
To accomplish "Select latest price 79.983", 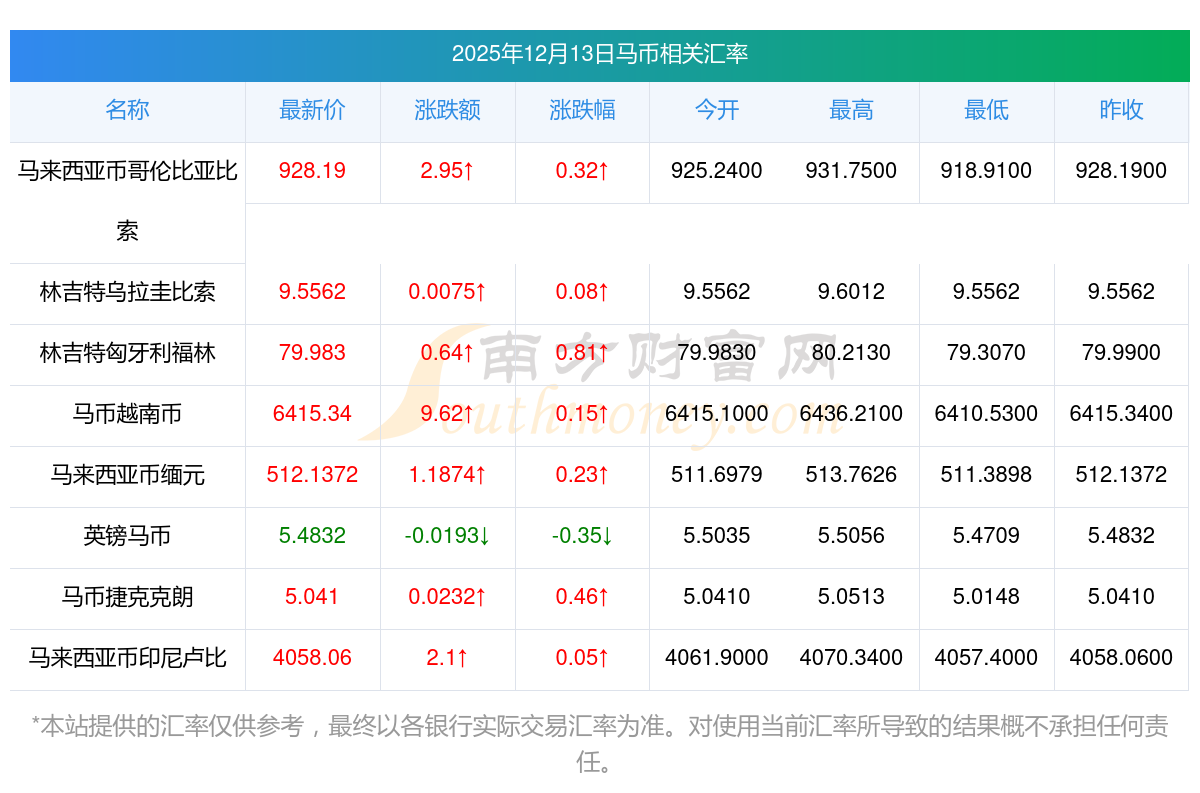I will (312, 353).
